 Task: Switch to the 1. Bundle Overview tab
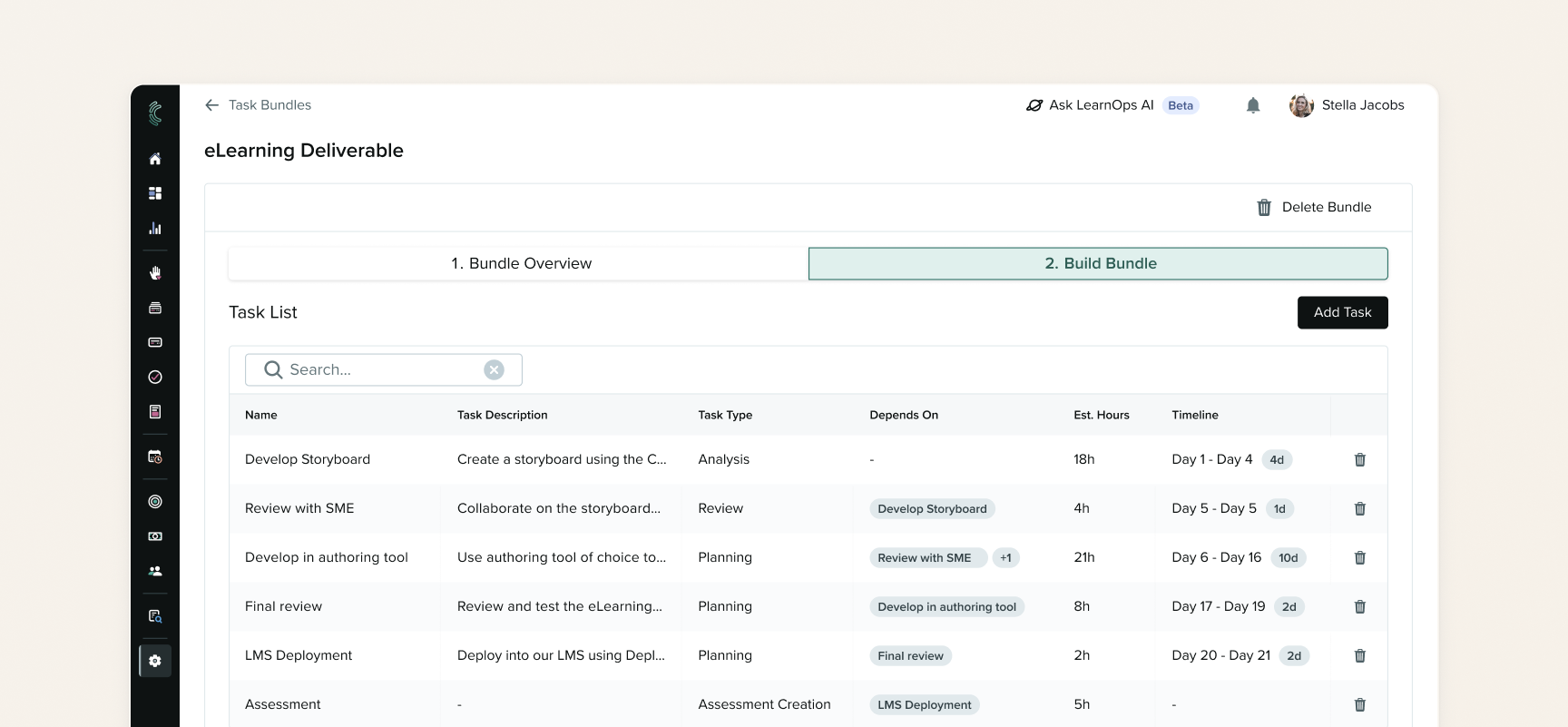(x=518, y=263)
